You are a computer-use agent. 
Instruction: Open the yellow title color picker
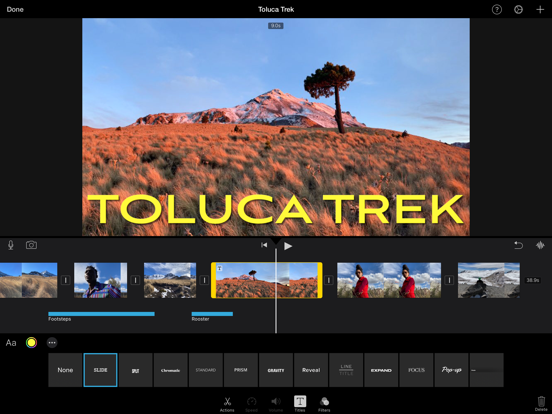pos(31,343)
